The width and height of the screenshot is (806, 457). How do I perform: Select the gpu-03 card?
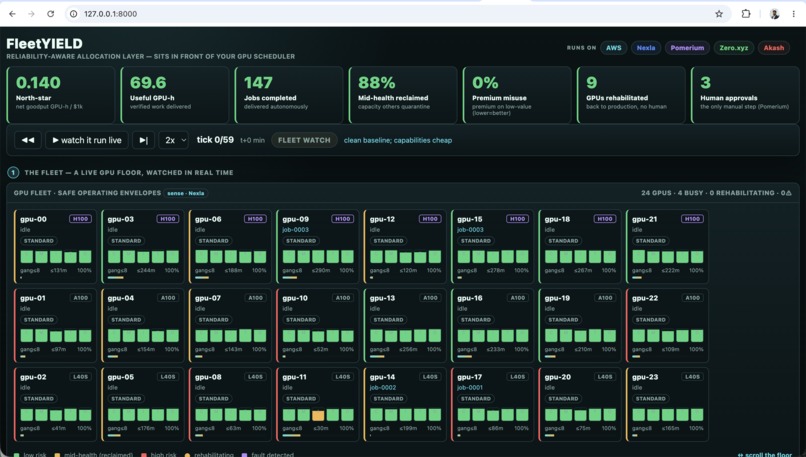(x=143, y=246)
